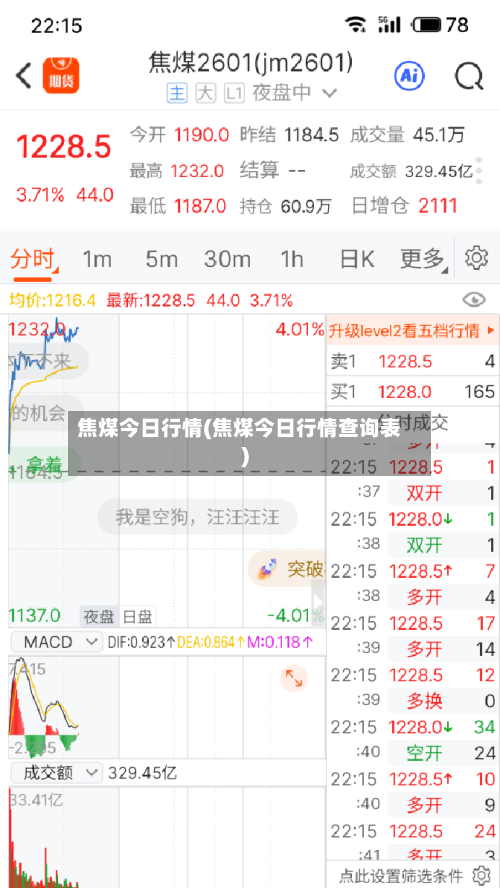This screenshot has width=500, height=888.
Task: Tap the expand chart arrows icon
Action: [x=294, y=678]
